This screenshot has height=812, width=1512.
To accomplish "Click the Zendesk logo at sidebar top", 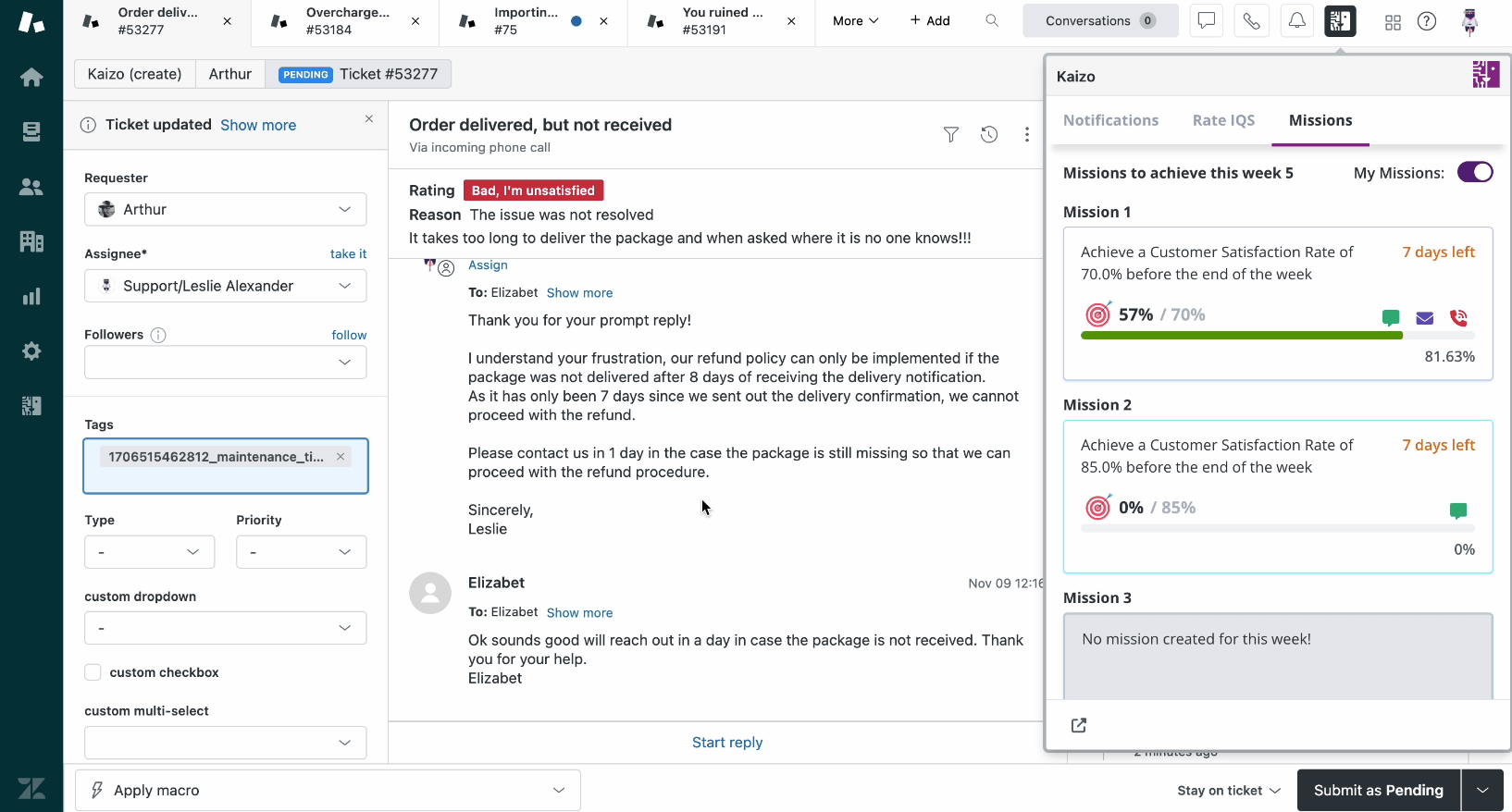I will [31, 22].
